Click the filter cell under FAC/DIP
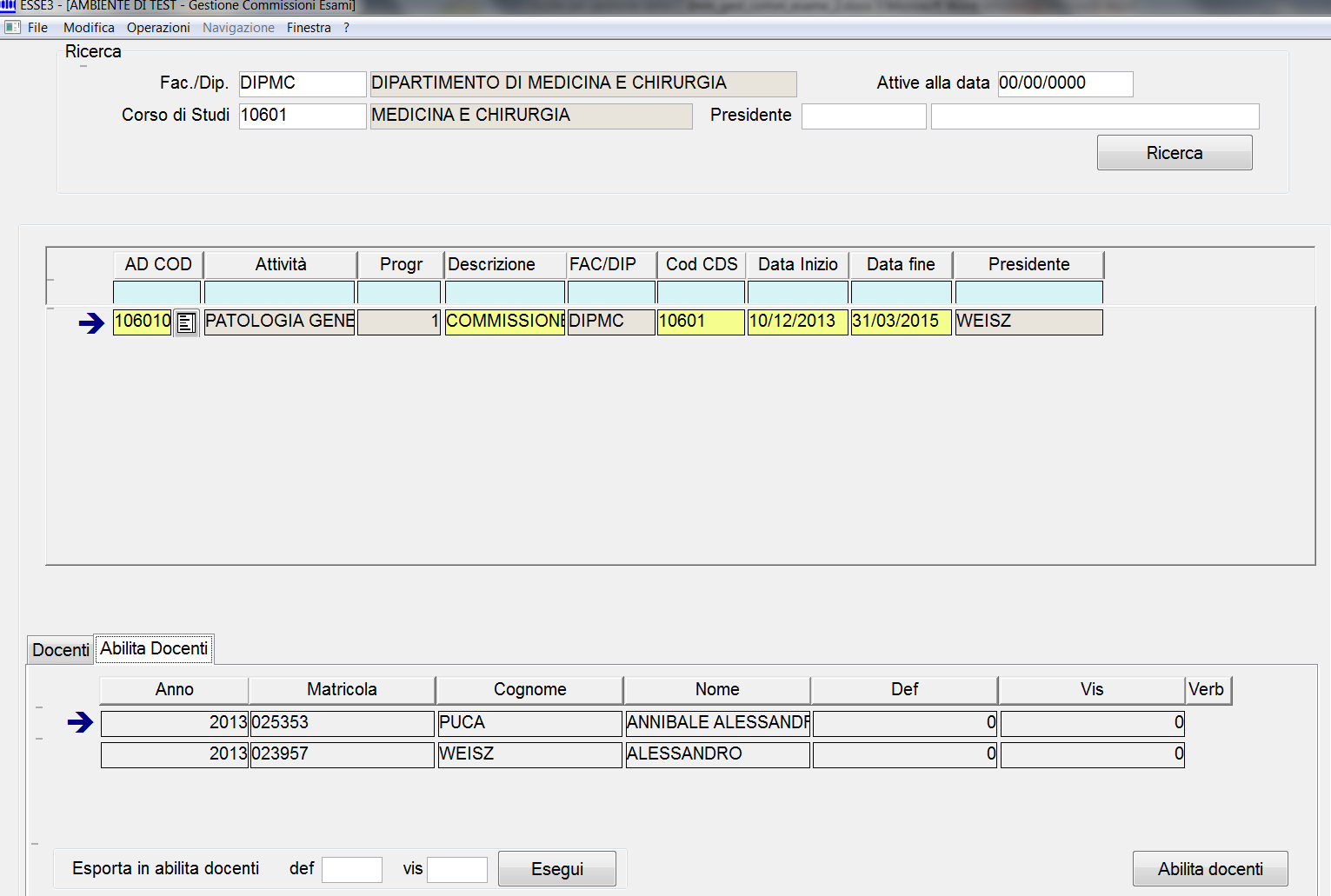This screenshot has height=896, width=1331. (x=611, y=292)
